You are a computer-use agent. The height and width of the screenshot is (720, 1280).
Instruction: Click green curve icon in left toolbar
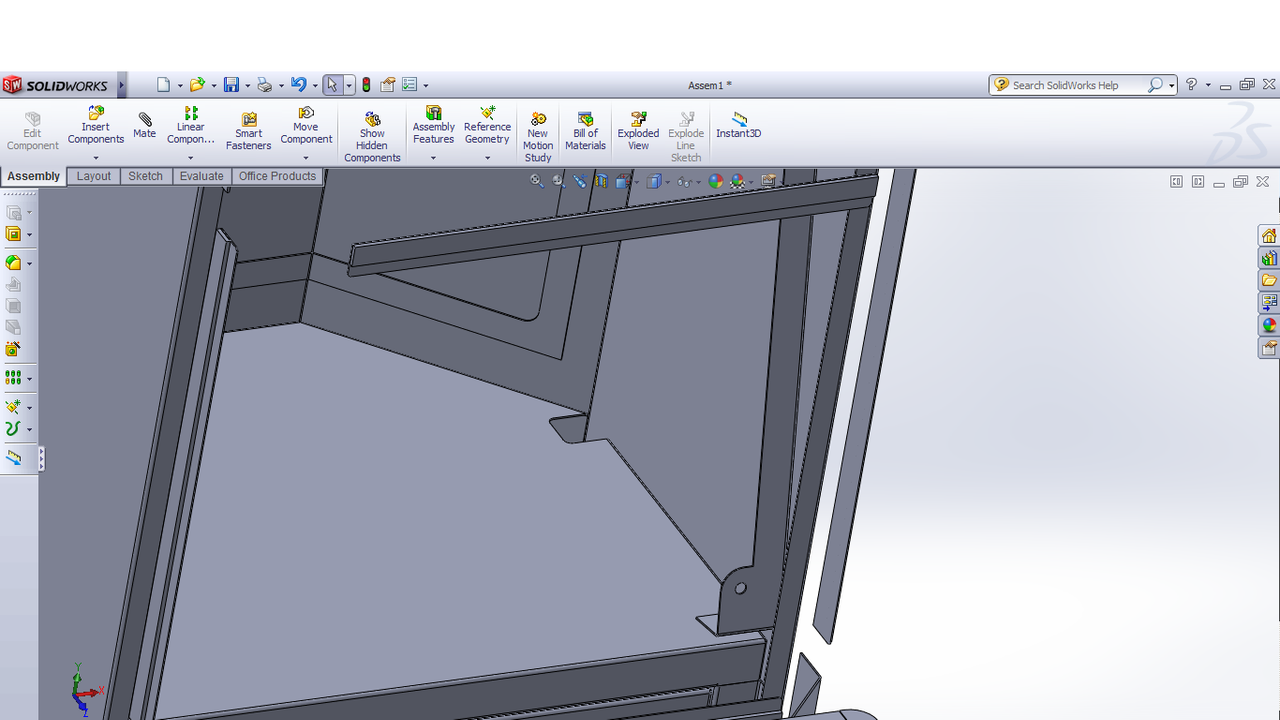pos(13,429)
